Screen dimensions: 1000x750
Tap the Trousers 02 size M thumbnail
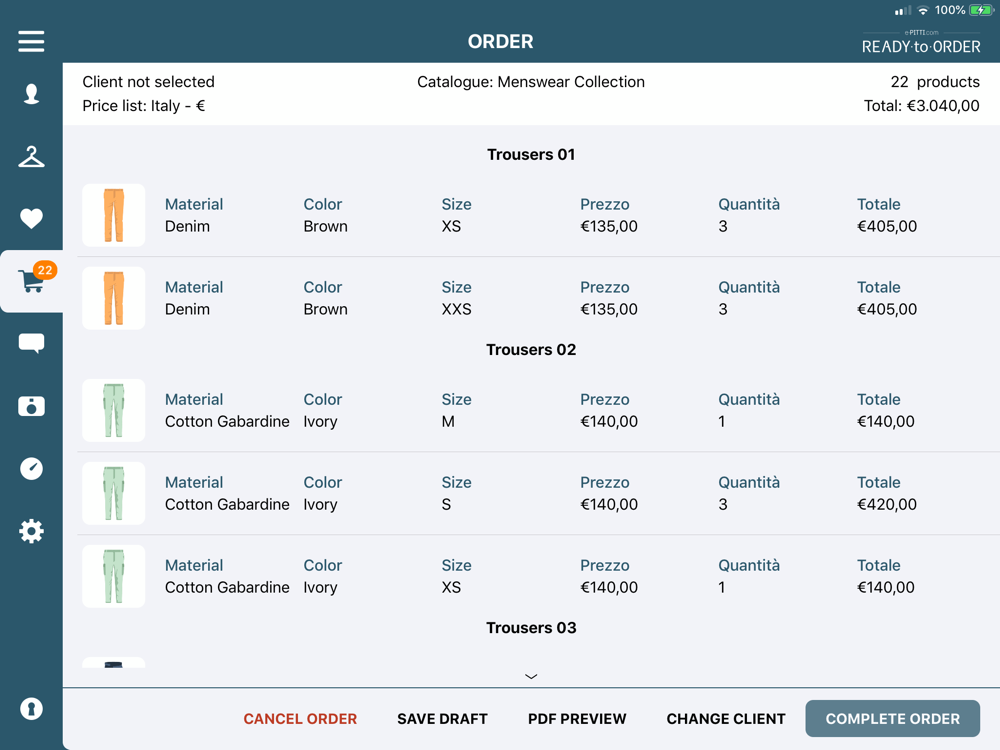click(x=113, y=410)
